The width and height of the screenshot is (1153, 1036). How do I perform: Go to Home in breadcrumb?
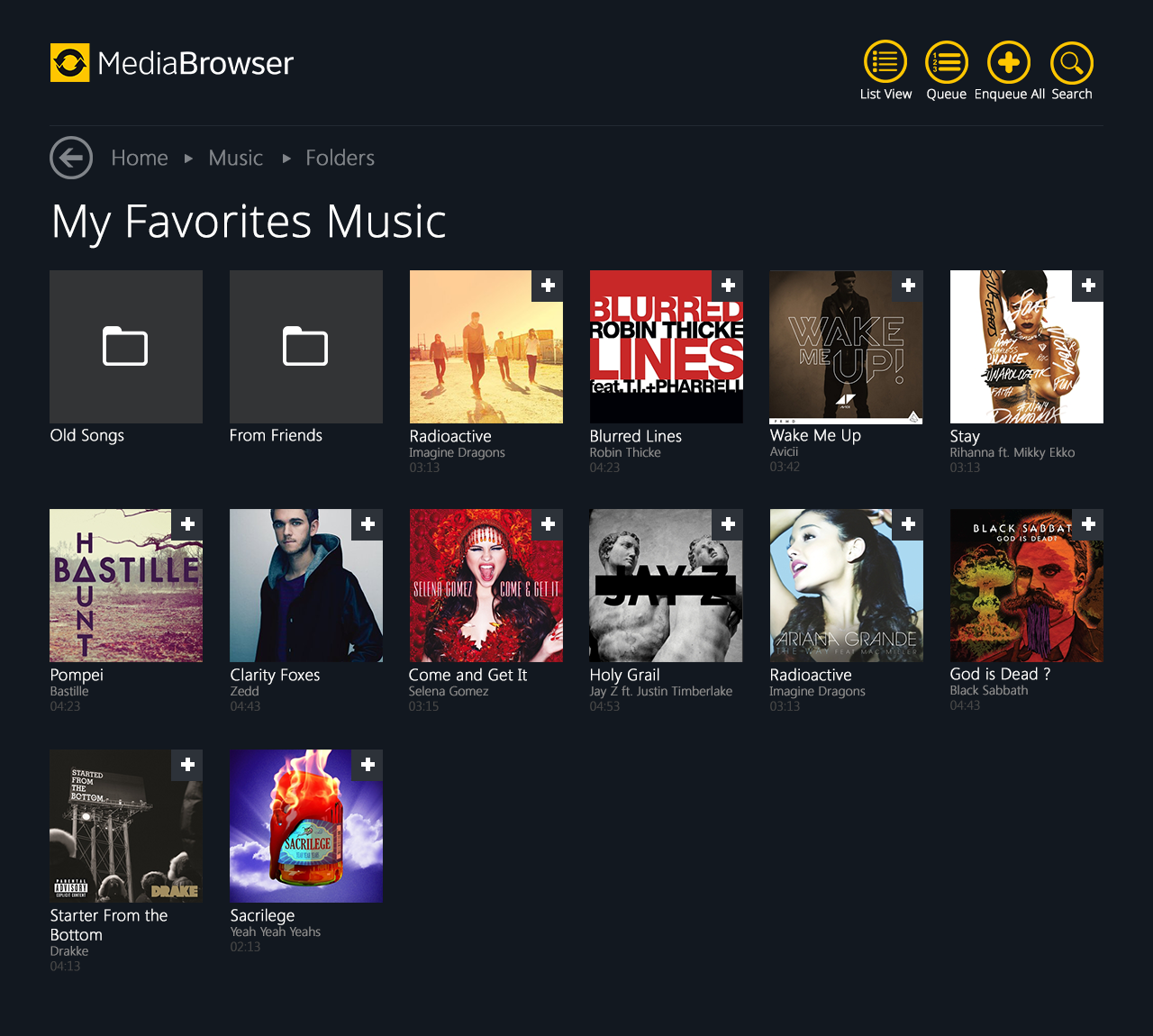(x=140, y=159)
